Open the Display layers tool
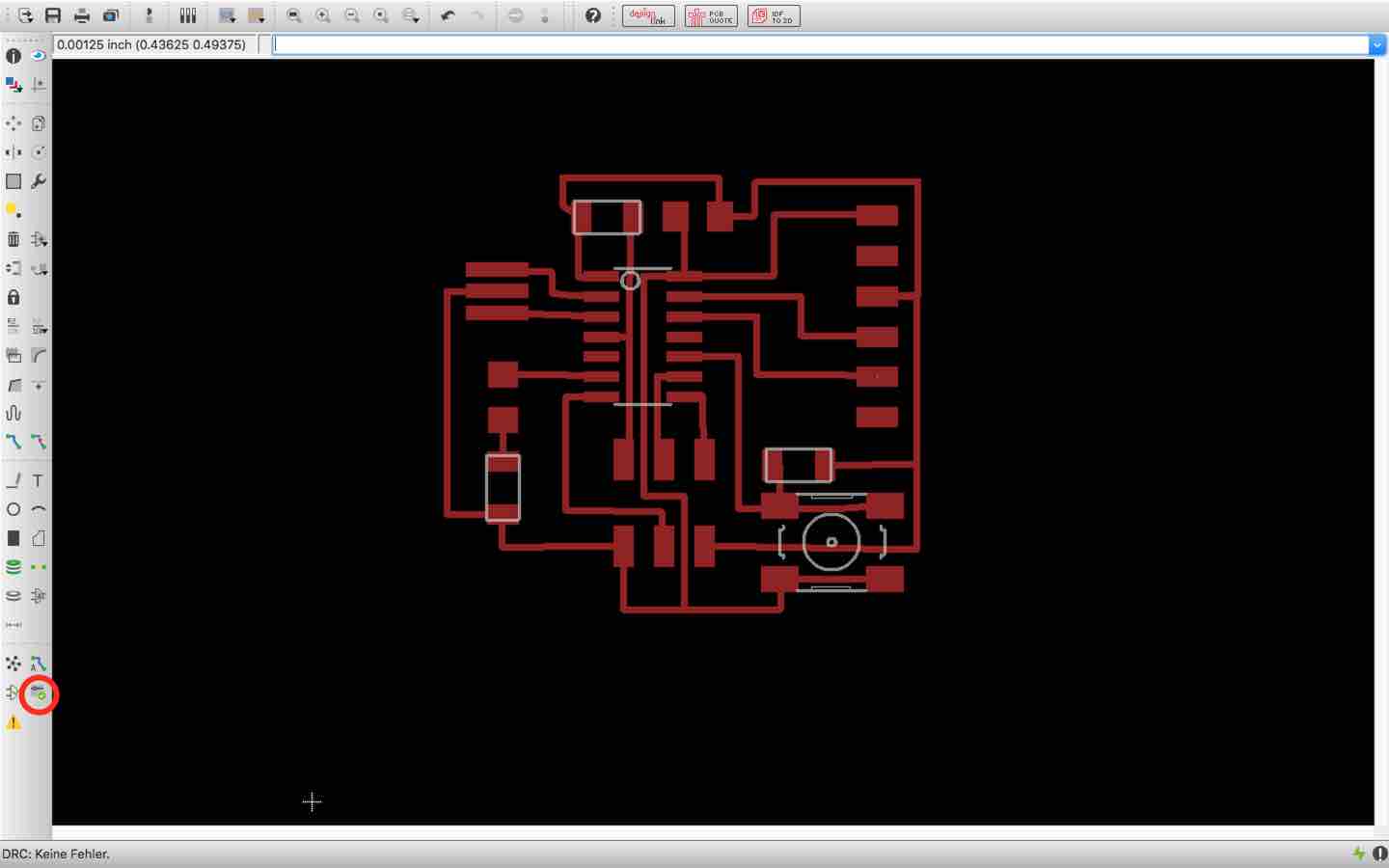 pos(14,85)
